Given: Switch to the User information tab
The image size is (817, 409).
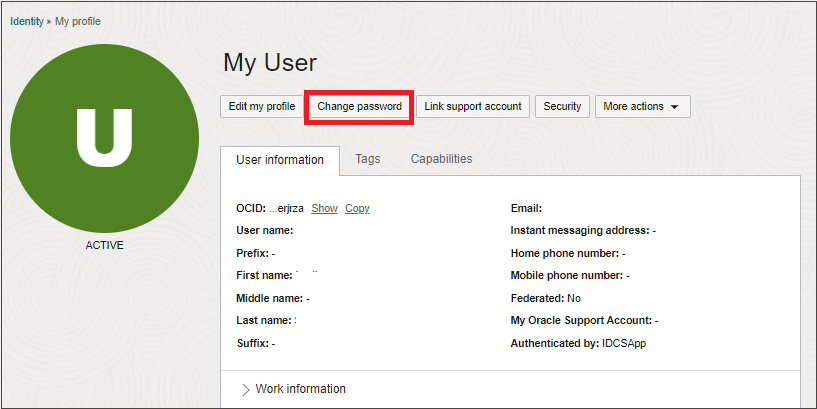Looking at the screenshot, I should click(x=280, y=160).
